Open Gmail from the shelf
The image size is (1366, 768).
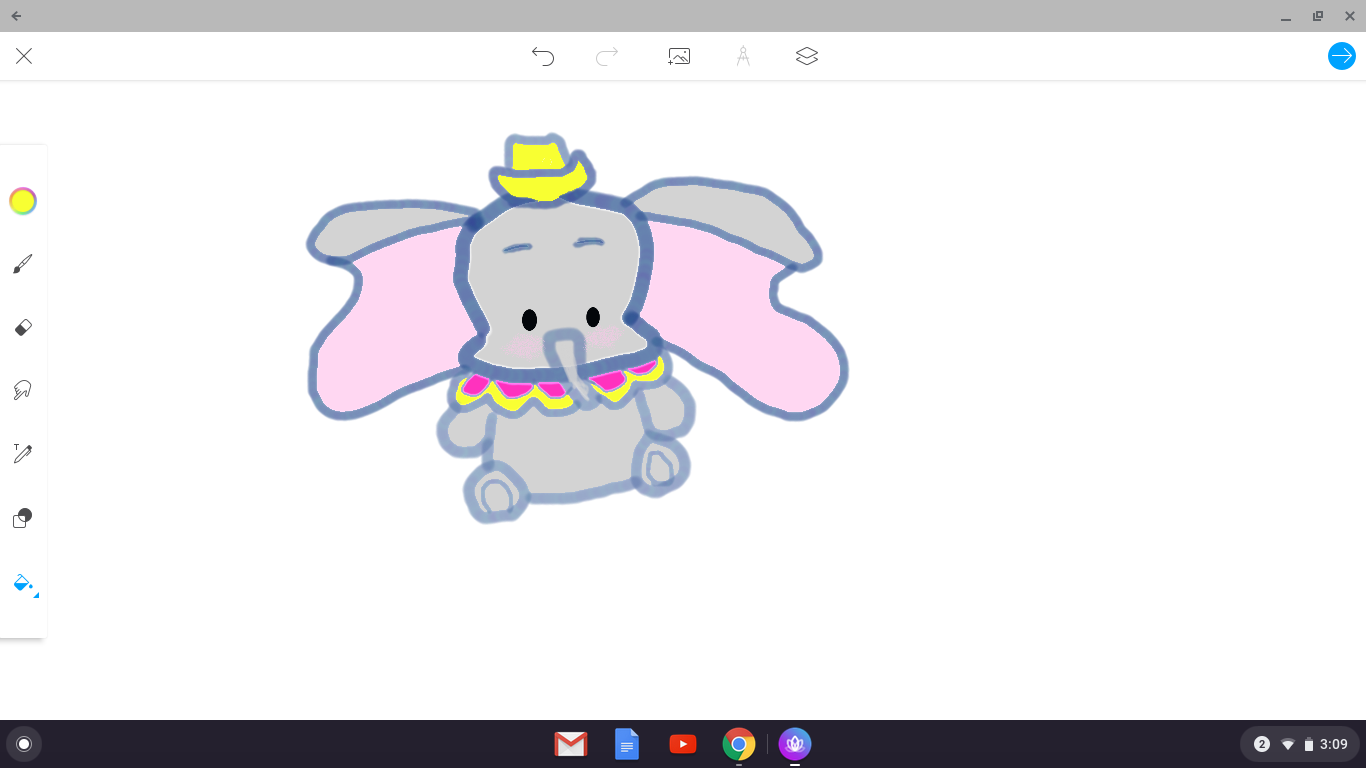click(x=571, y=744)
